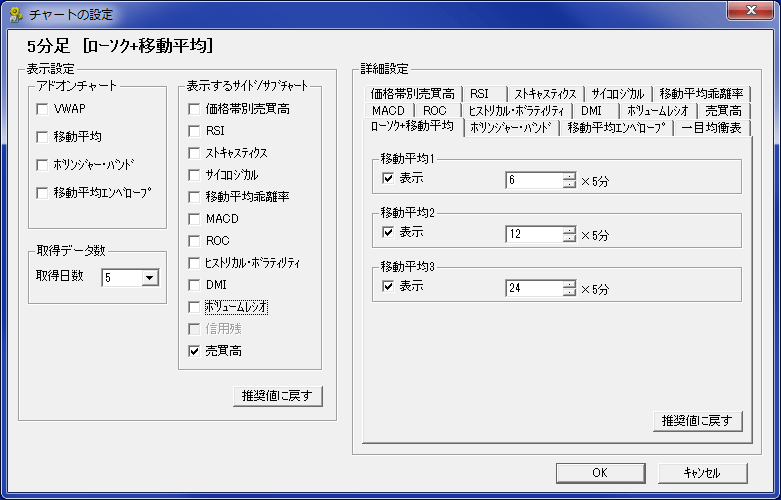Toggle the MACD subchart checkbox
The image size is (781, 500).
tap(195, 219)
